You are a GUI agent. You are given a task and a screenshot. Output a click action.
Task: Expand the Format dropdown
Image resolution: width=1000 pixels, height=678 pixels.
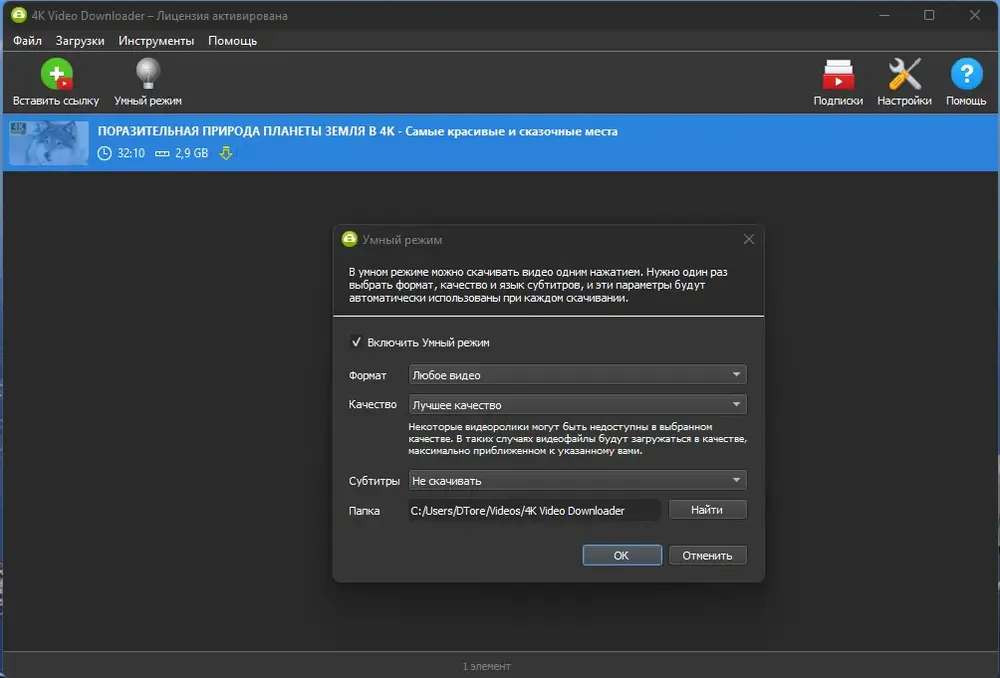[x=578, y=375]
